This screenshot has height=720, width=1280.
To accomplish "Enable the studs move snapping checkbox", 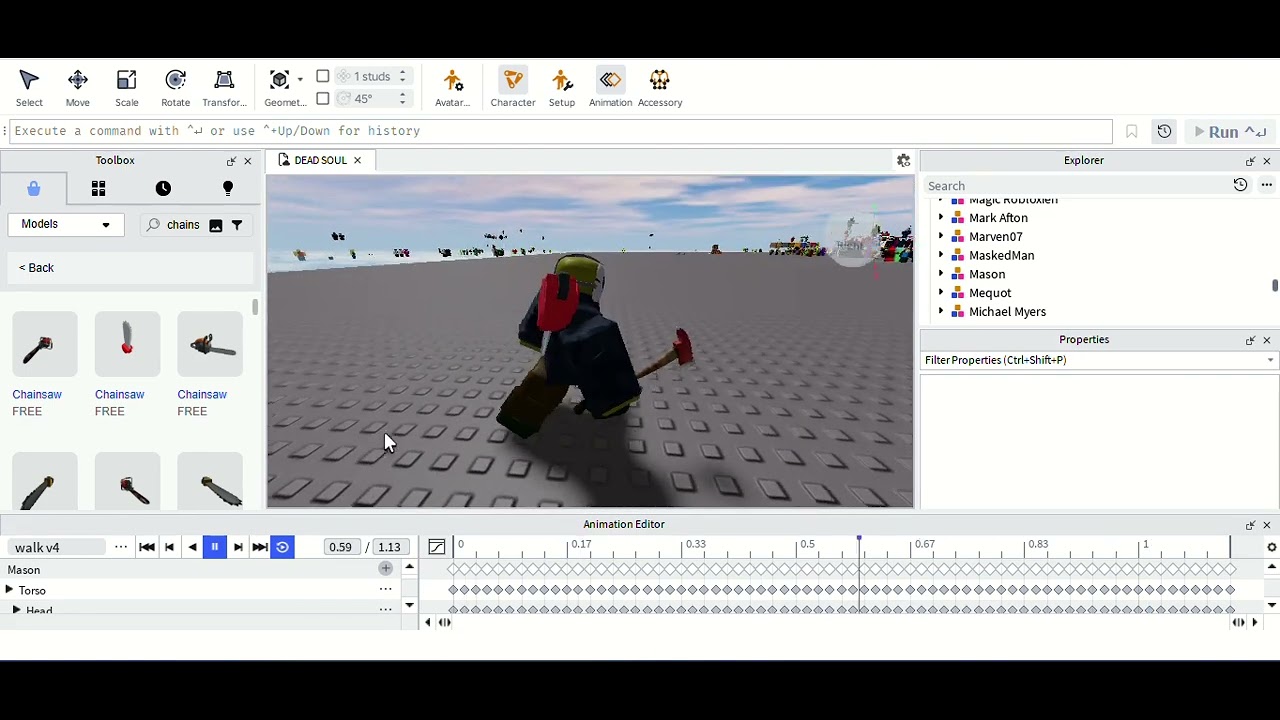I will pos(323,76).
